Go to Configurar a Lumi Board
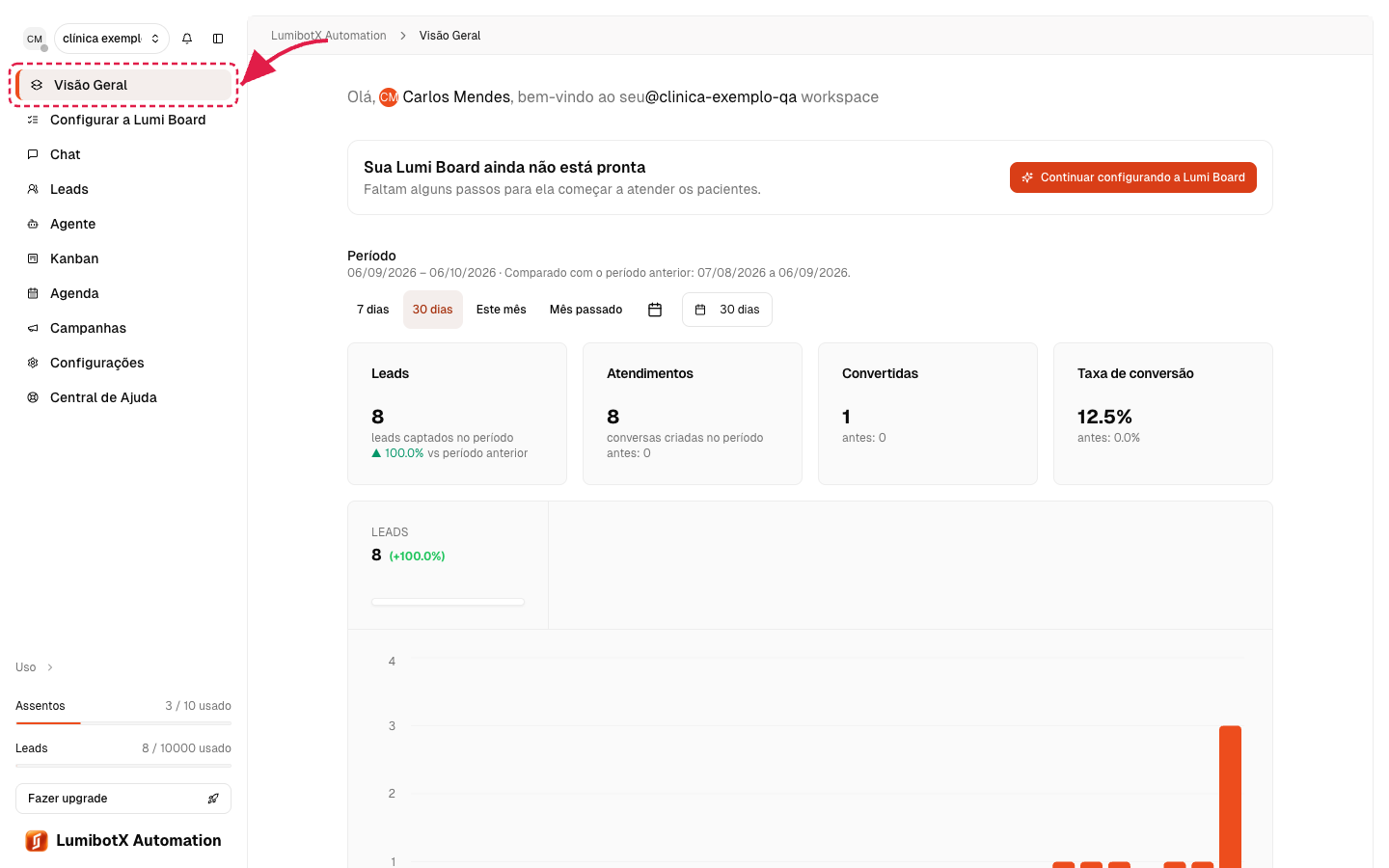Image resolution: width=1389 pixels, height=868 pixels. click(x=123, y=120)
